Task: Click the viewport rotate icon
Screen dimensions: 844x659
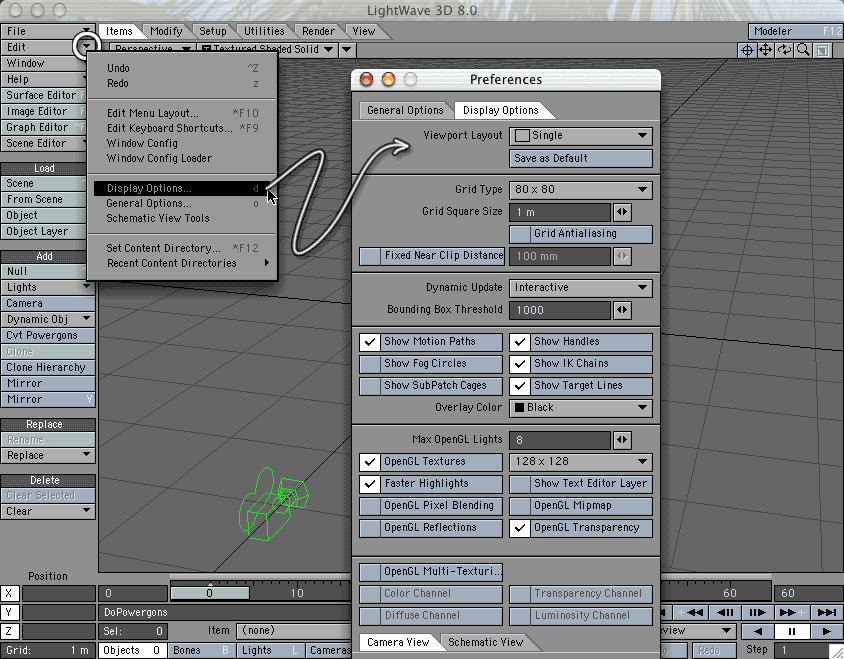Action: click(784, 51)
